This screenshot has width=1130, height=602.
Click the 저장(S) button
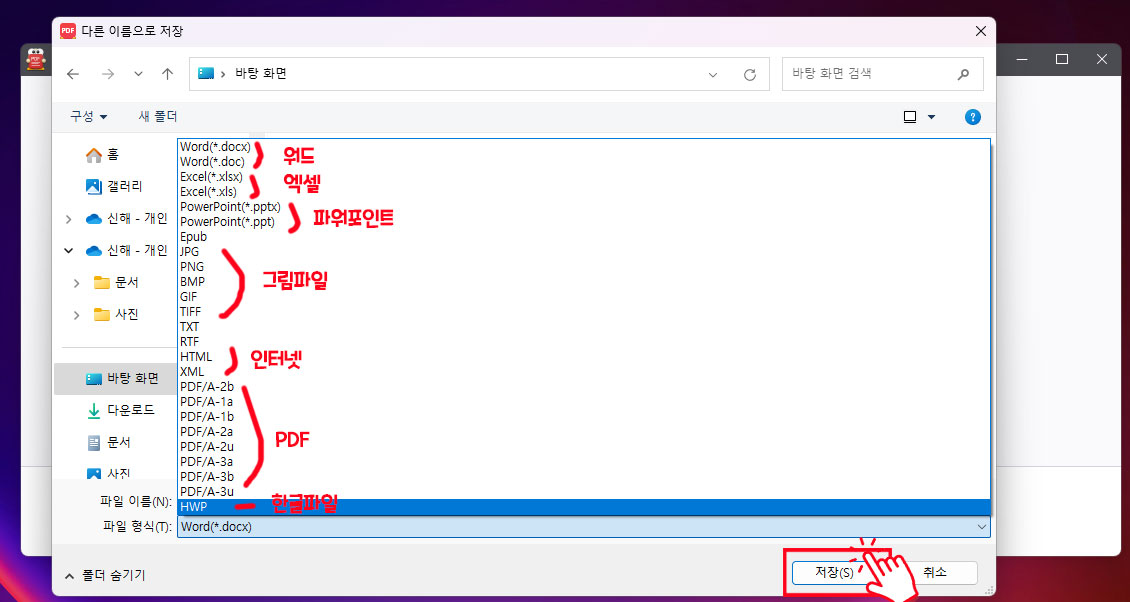(834, 573)
